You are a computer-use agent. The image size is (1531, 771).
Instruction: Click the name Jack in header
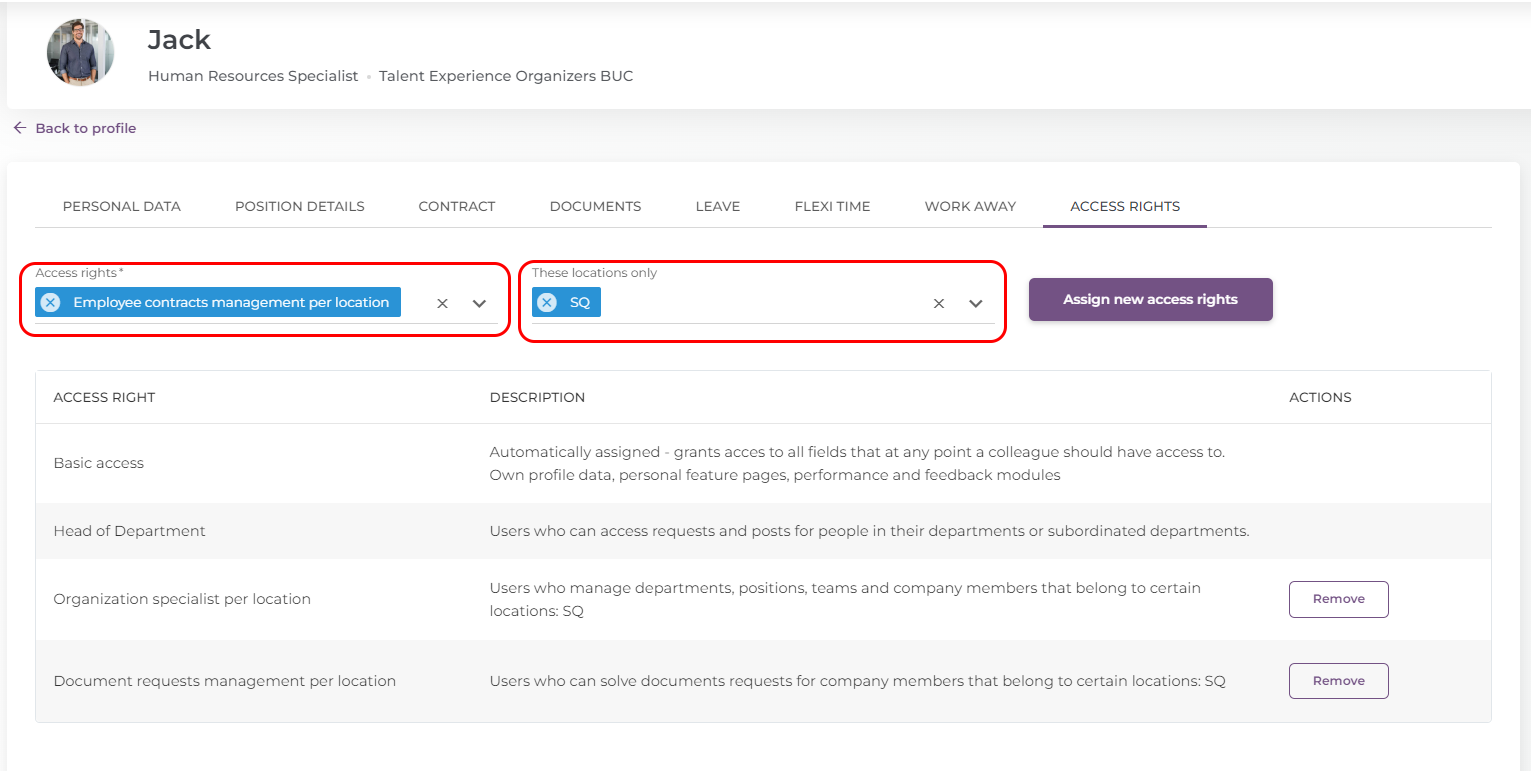click(179, 40)
